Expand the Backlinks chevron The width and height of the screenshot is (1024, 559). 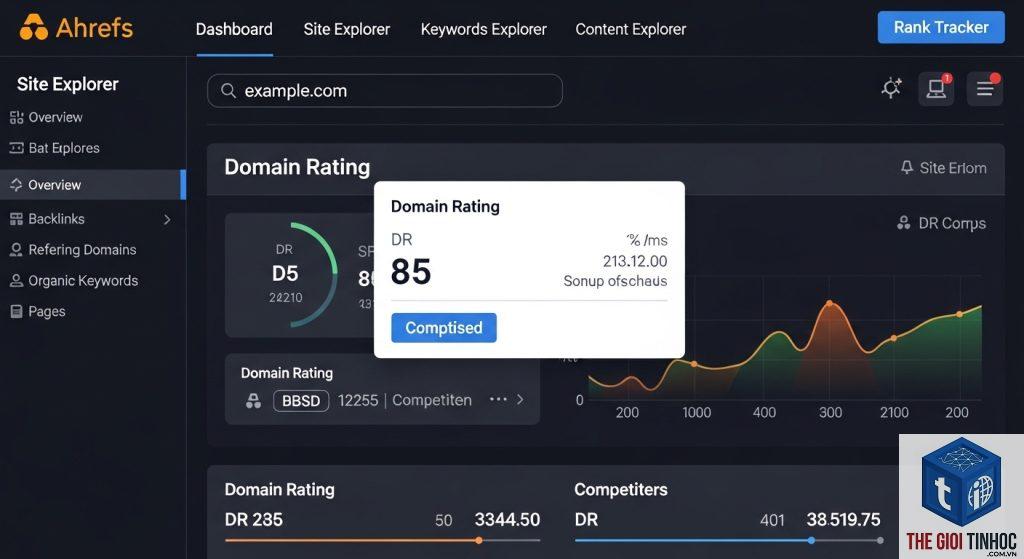(167, 219)
